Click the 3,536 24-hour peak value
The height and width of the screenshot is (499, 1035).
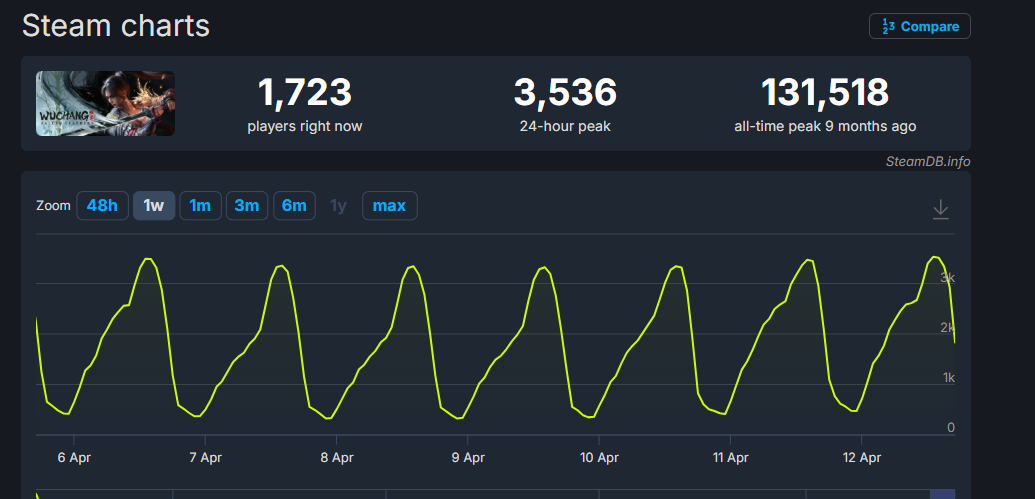click(x=565, y=92)
